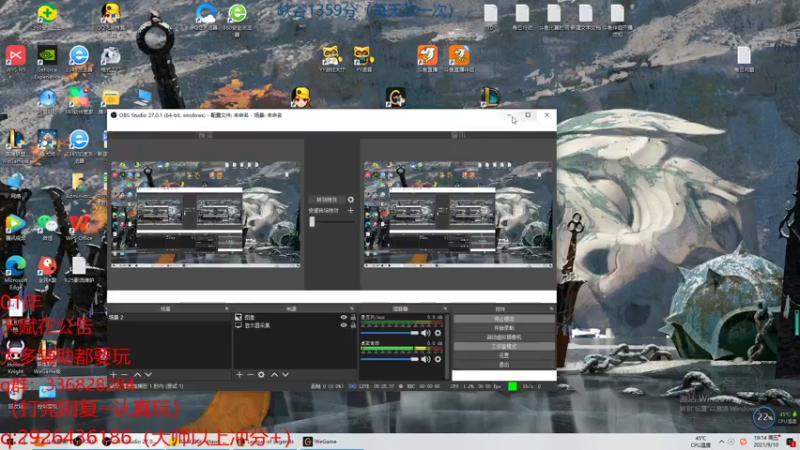The image size is (800, 450).
Task: Hide the 图像 source with its eye icon
Action: point(343,317)
